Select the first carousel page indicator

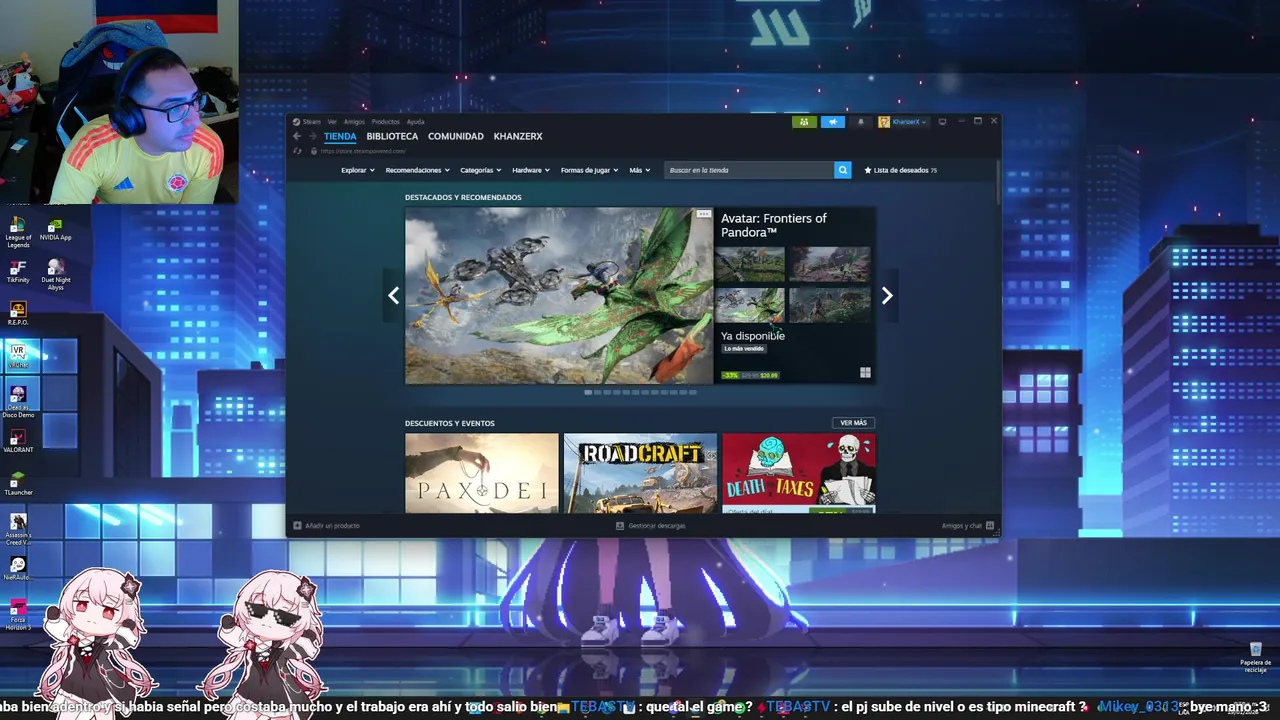coord(588,392)
